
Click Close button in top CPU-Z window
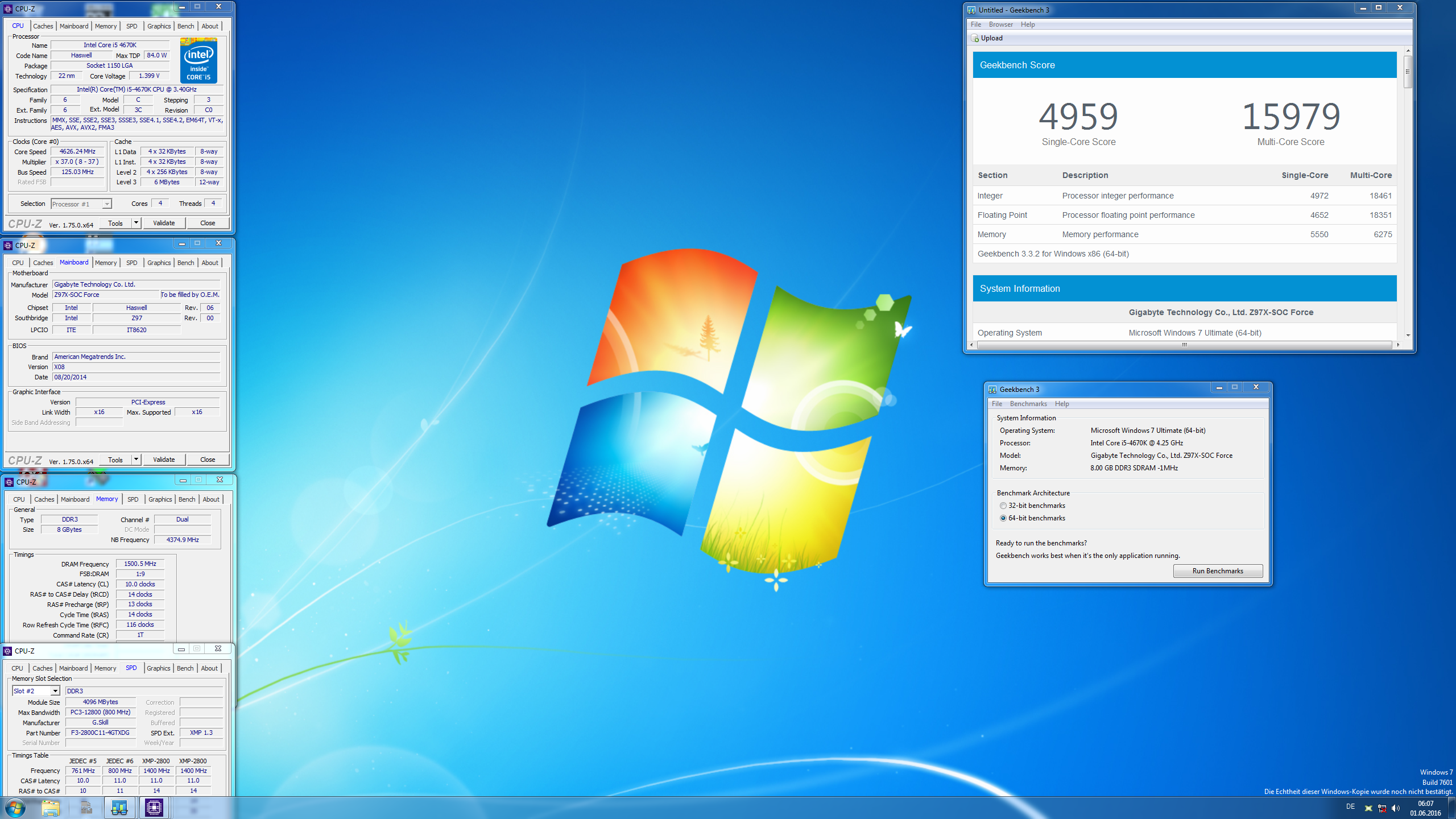coord(208,223)
